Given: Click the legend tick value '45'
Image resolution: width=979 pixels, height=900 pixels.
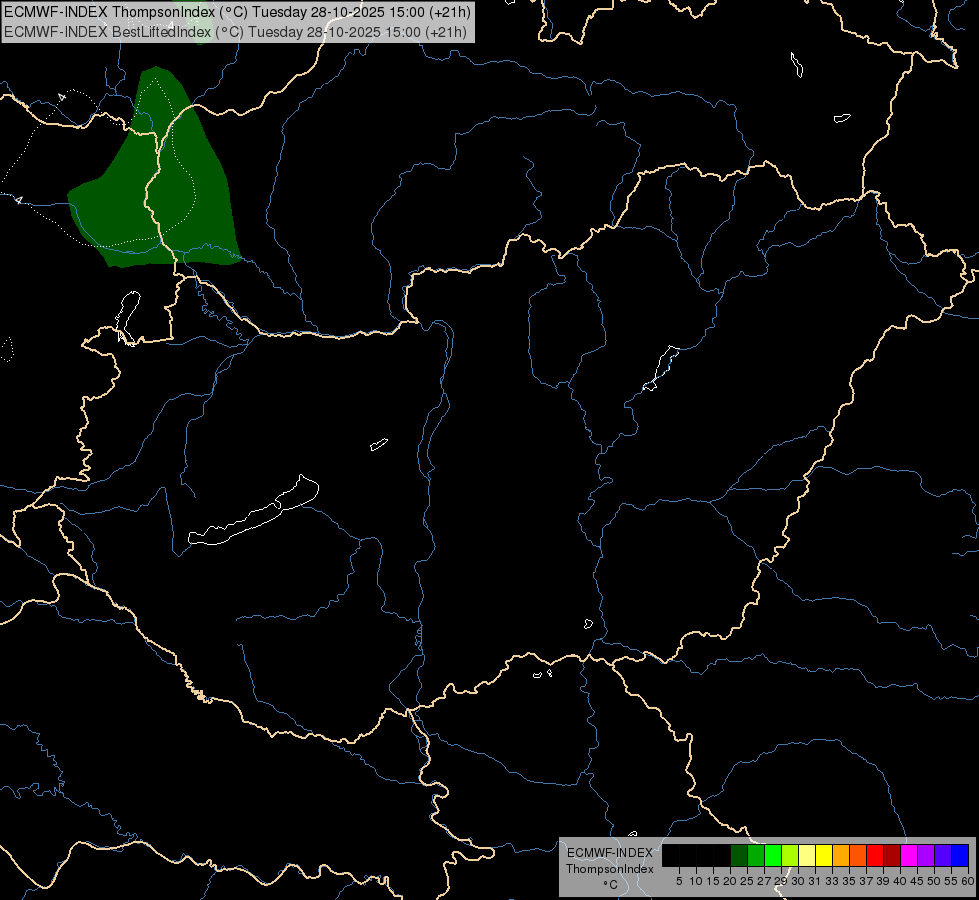Looking at the screenshot, I should click(917, 881).
